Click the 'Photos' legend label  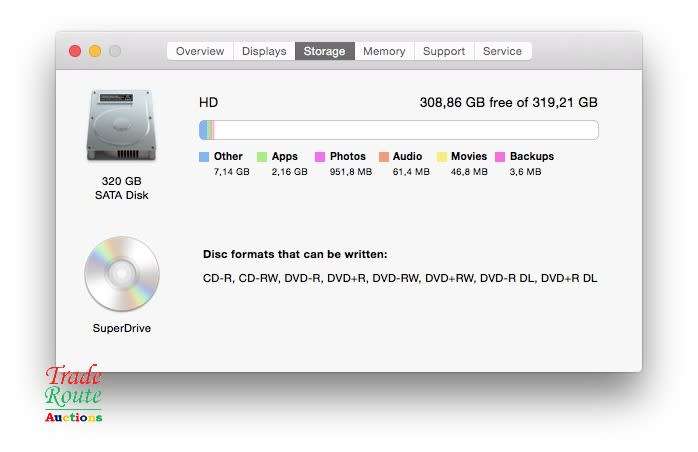click(x=348, y=156)
